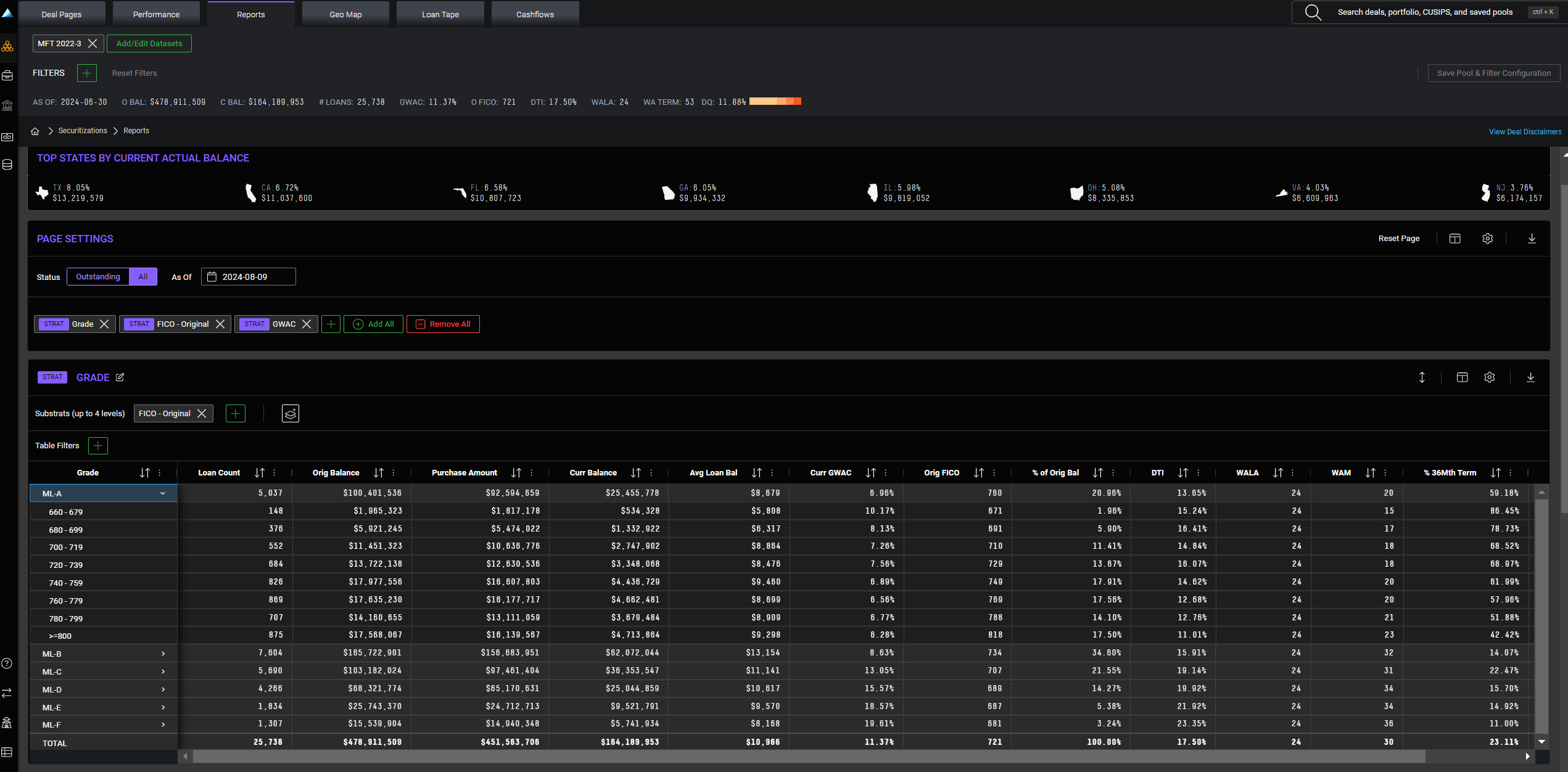
Task: Switch Status to Outstanding
Action: point(98,277)
